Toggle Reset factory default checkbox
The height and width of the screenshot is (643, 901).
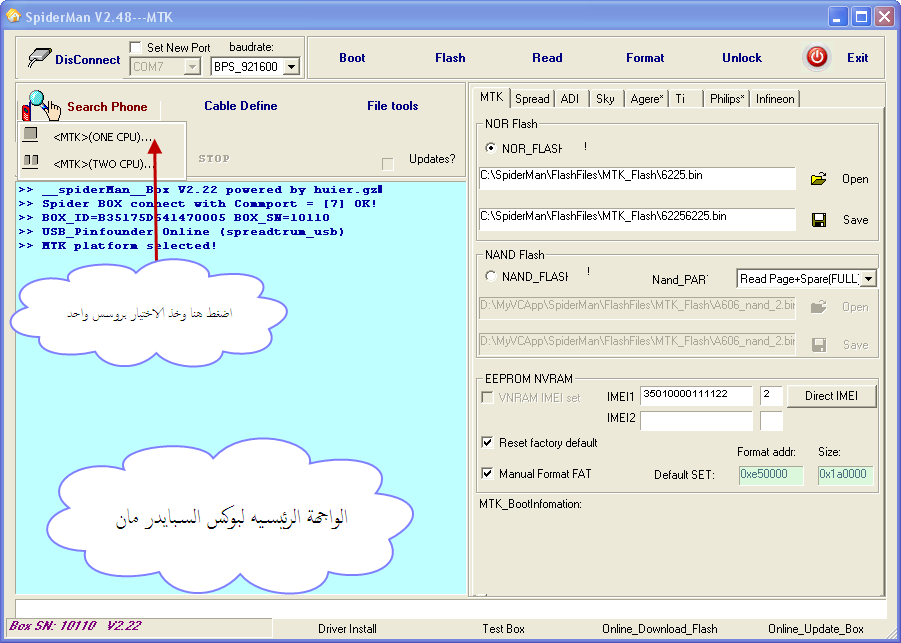coord(488,442)
